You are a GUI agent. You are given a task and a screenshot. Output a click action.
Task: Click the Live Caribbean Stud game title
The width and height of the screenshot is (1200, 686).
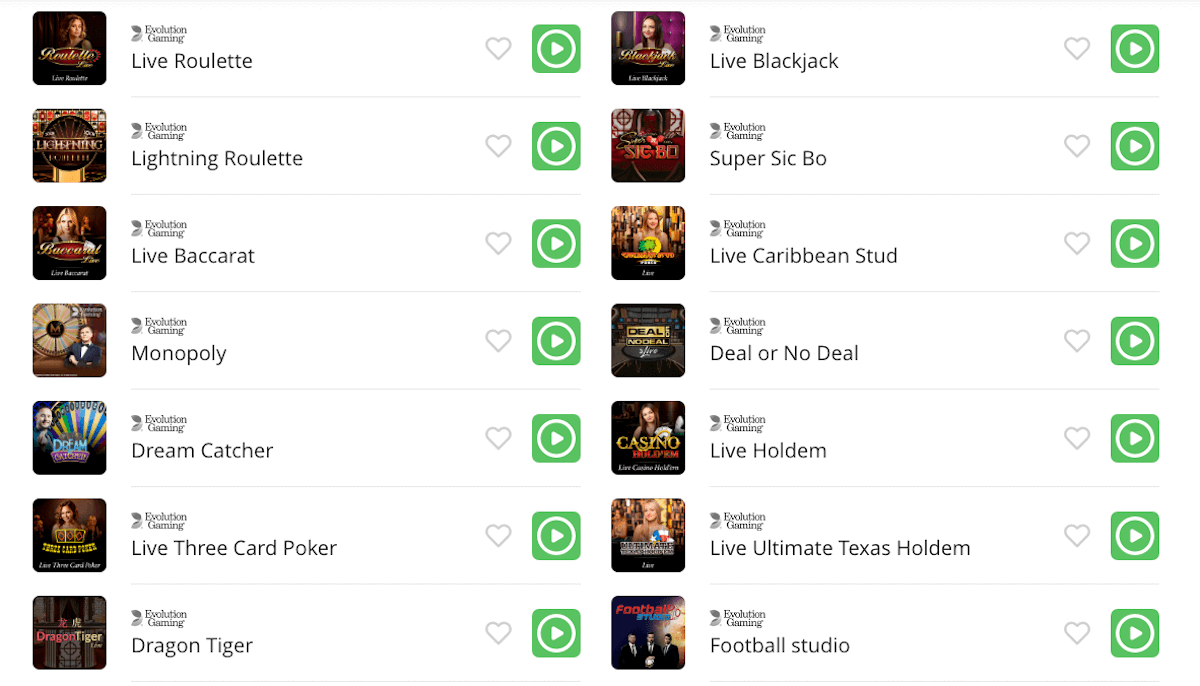tap(804, 256)
